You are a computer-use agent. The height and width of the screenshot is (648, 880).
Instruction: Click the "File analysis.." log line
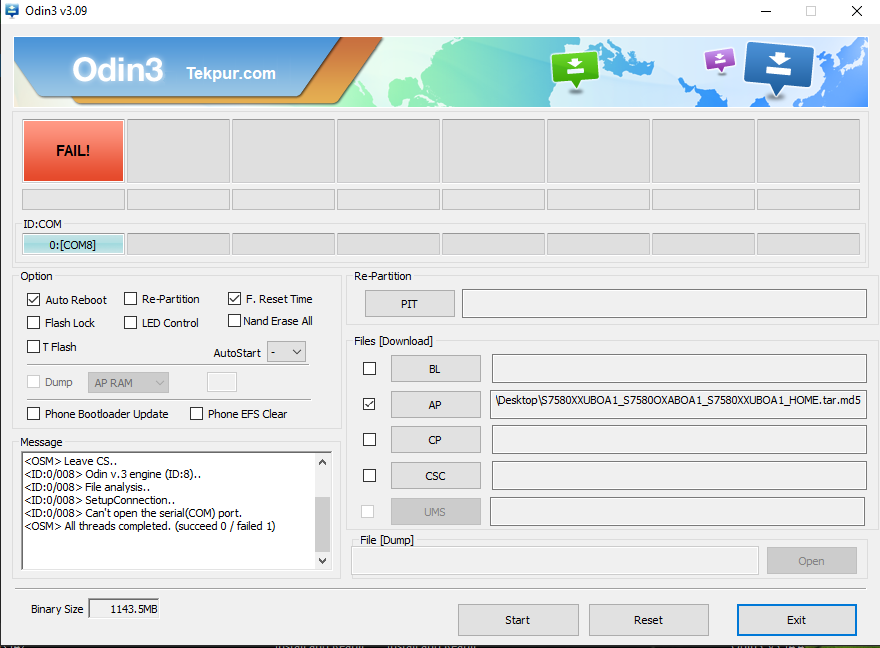coord(87,487)
